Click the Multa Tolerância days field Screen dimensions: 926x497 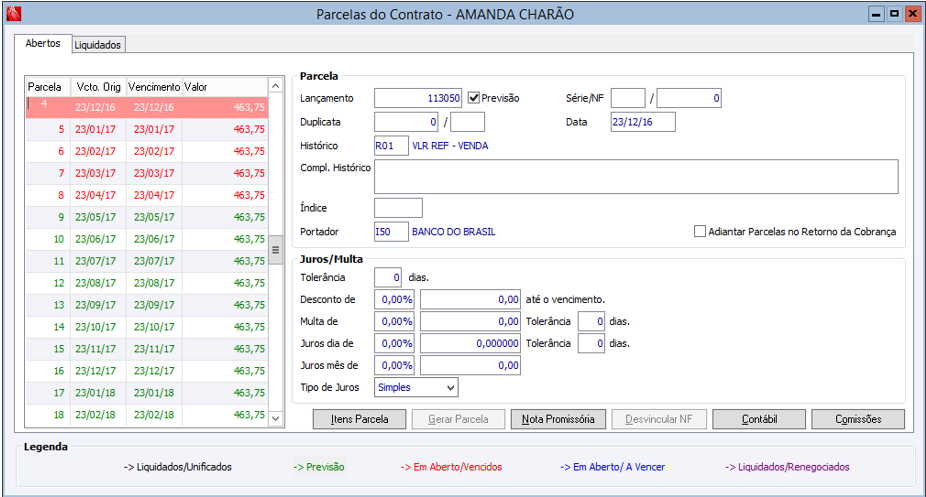point(591,321)
